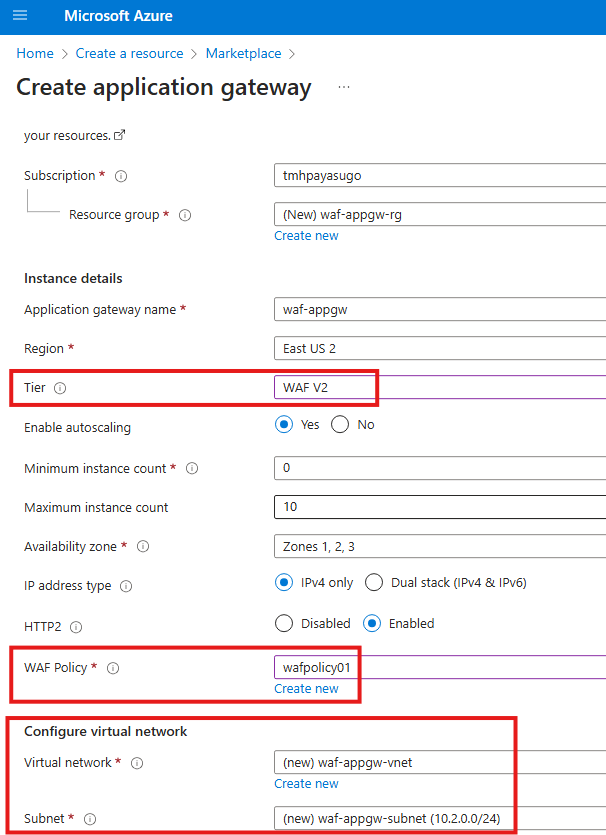Open Availability zone dropdown Zones 1, 2, 3
Viewport: 606px width, 835px height.
440,546
